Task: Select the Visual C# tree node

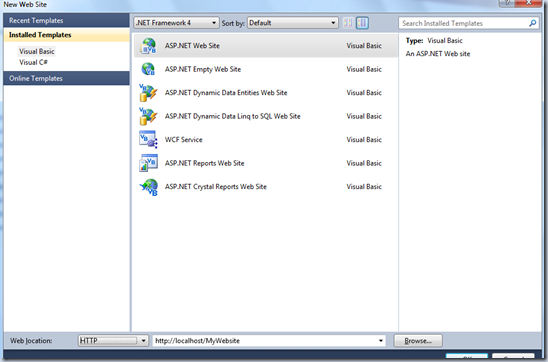Action: pos(33,62)
